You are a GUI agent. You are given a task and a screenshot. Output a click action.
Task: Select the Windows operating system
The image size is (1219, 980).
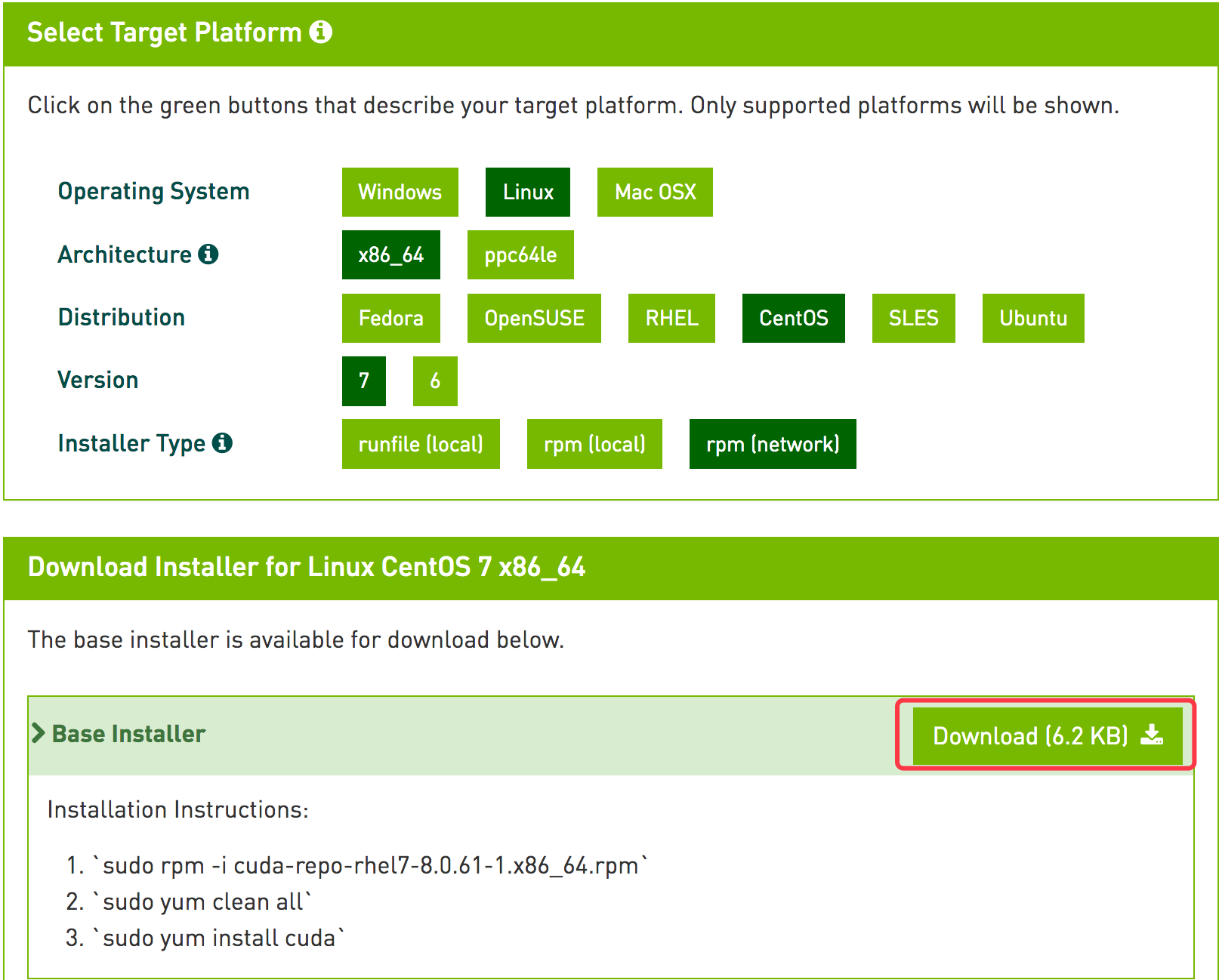point(400,192)
